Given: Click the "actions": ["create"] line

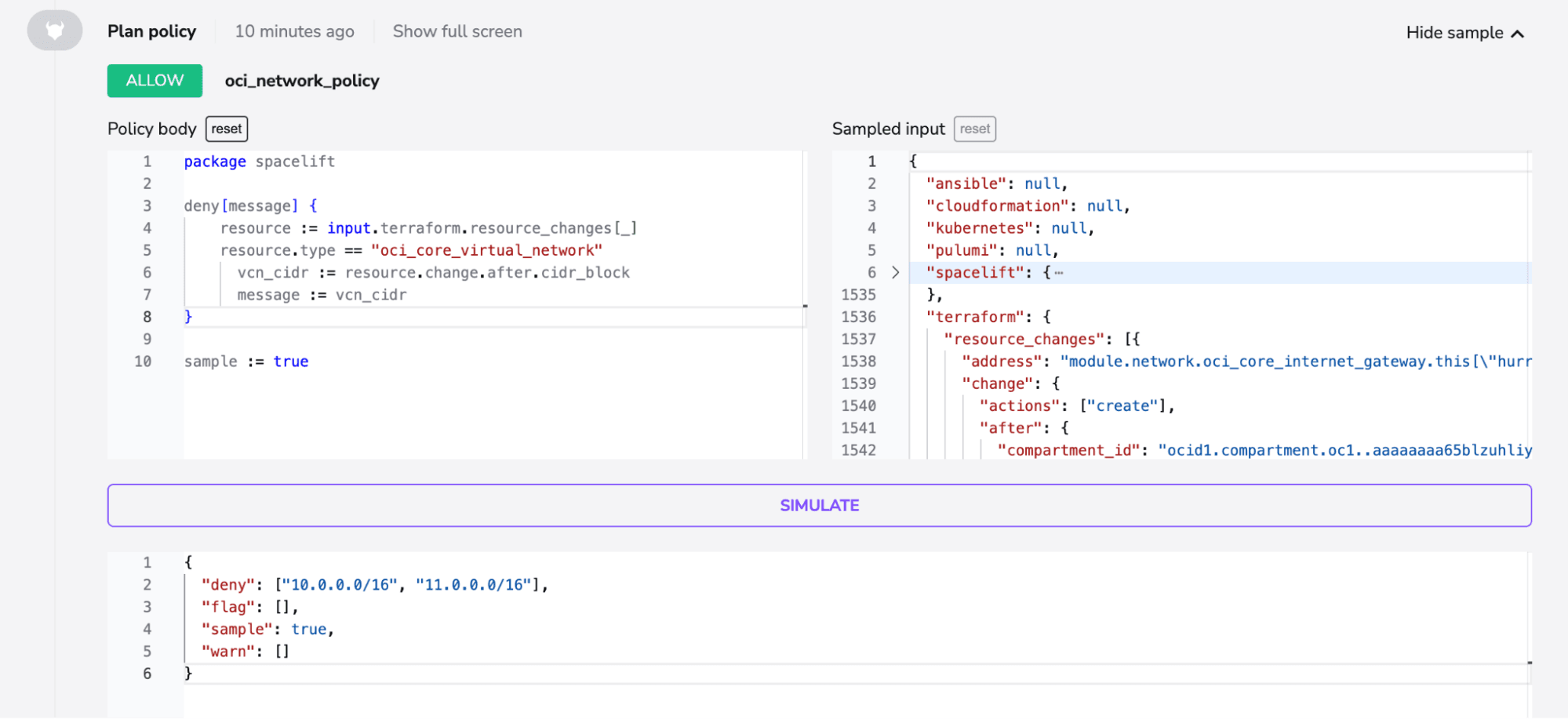Looking at the screenshot, I should (1077, 405).
